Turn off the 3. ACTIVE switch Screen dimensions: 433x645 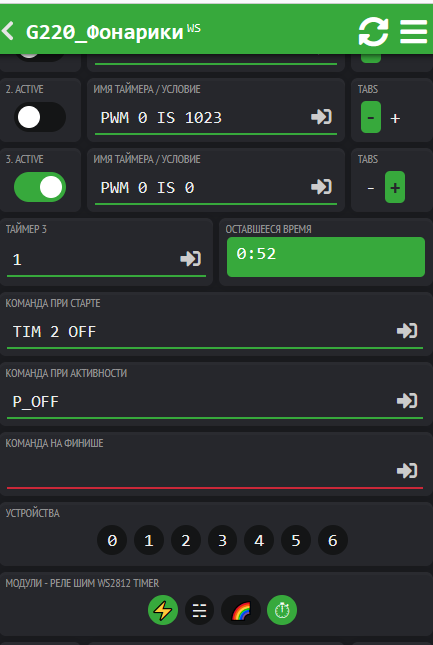coord(40,187)
